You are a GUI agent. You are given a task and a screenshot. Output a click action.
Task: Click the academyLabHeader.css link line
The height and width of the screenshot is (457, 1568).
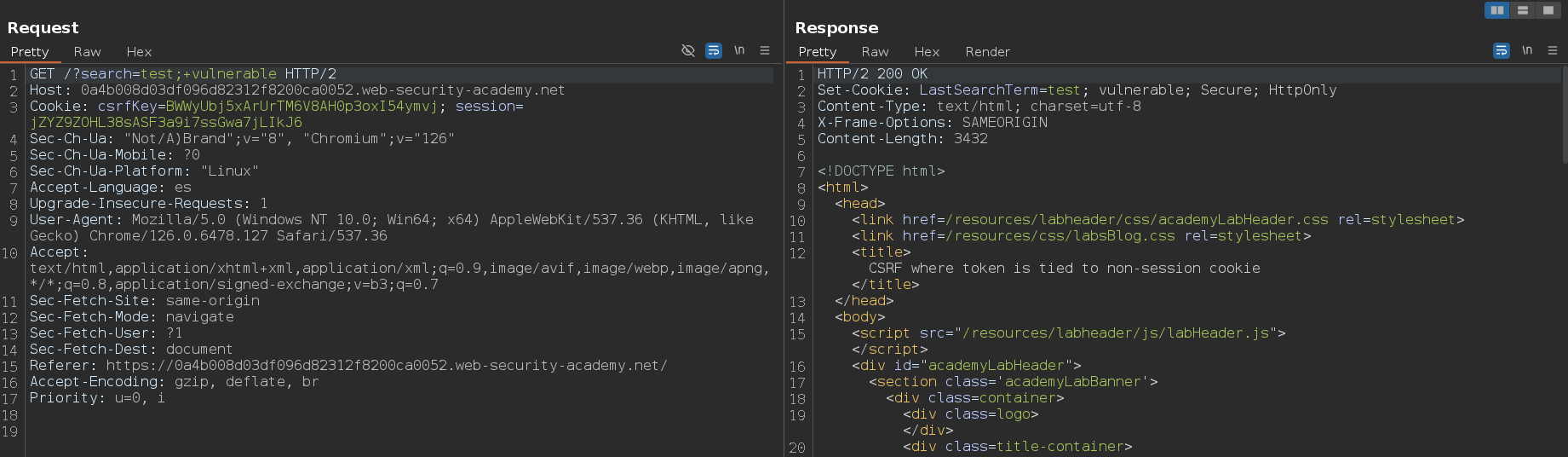(x=1158, y=220)
